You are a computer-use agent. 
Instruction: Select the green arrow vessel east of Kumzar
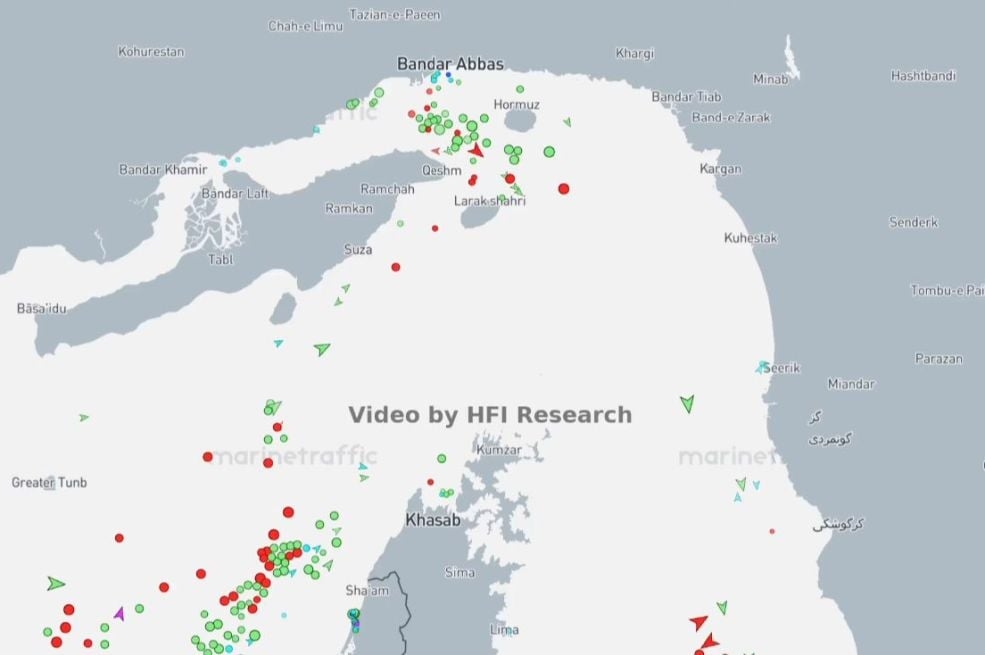[687, 403]
